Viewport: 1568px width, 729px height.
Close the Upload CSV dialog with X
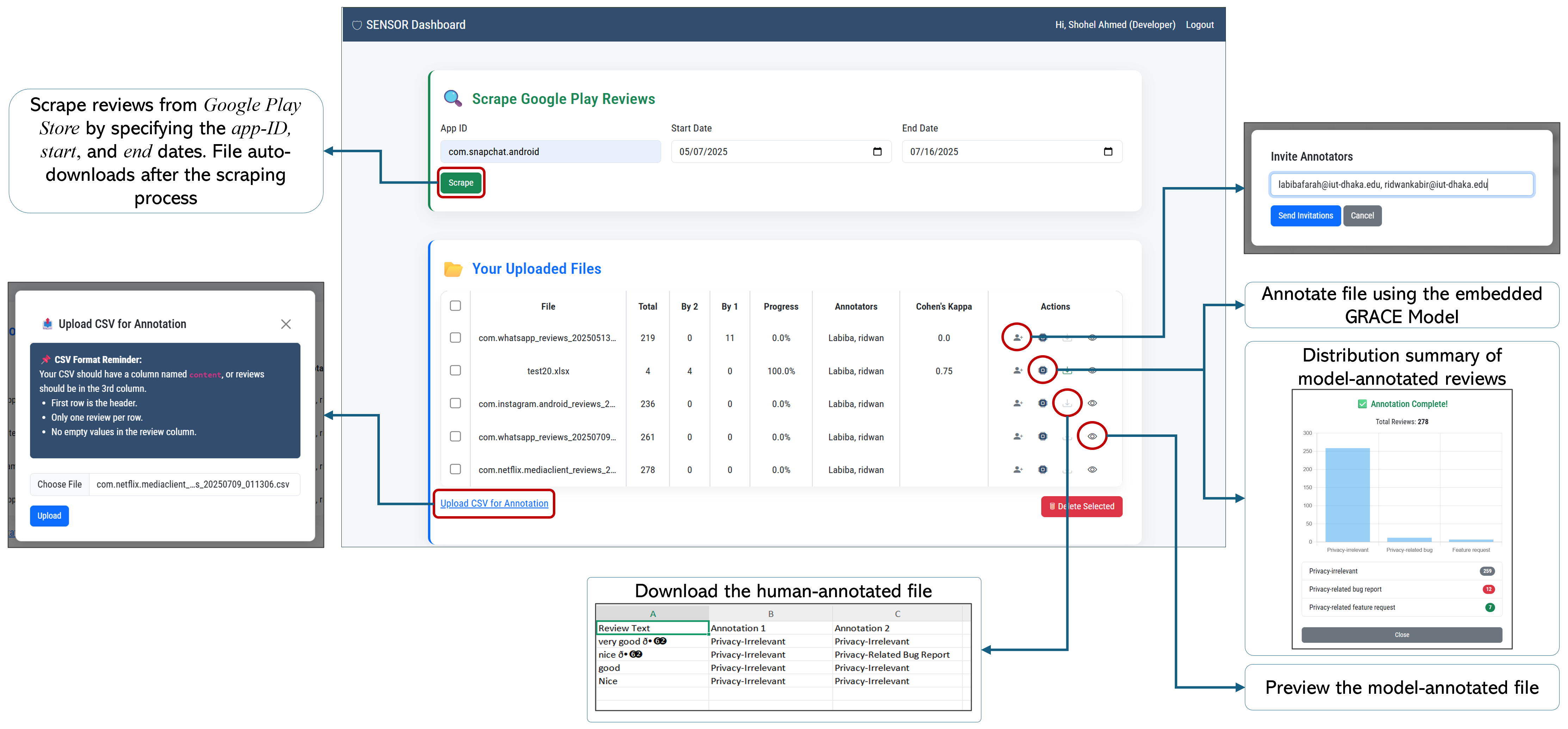point(285,325)
